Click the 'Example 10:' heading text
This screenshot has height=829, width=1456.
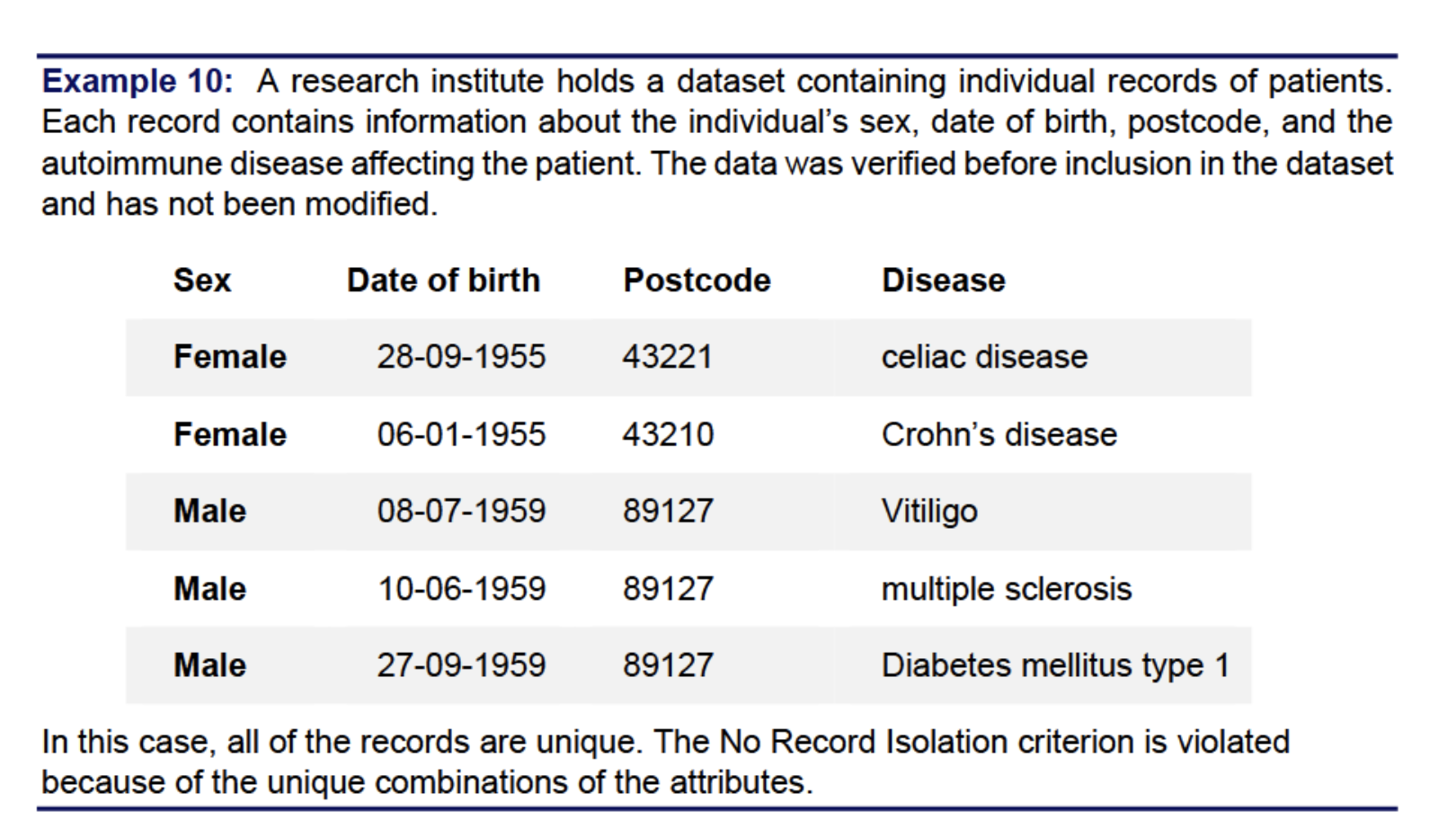pyautogui.click(x=138, y=82)
